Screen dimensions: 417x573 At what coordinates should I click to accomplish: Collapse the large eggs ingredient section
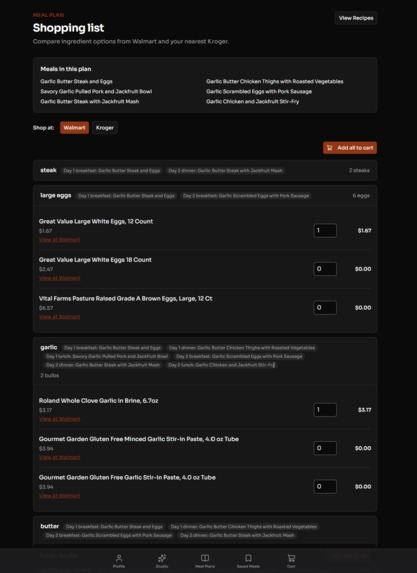pos(205,196)
